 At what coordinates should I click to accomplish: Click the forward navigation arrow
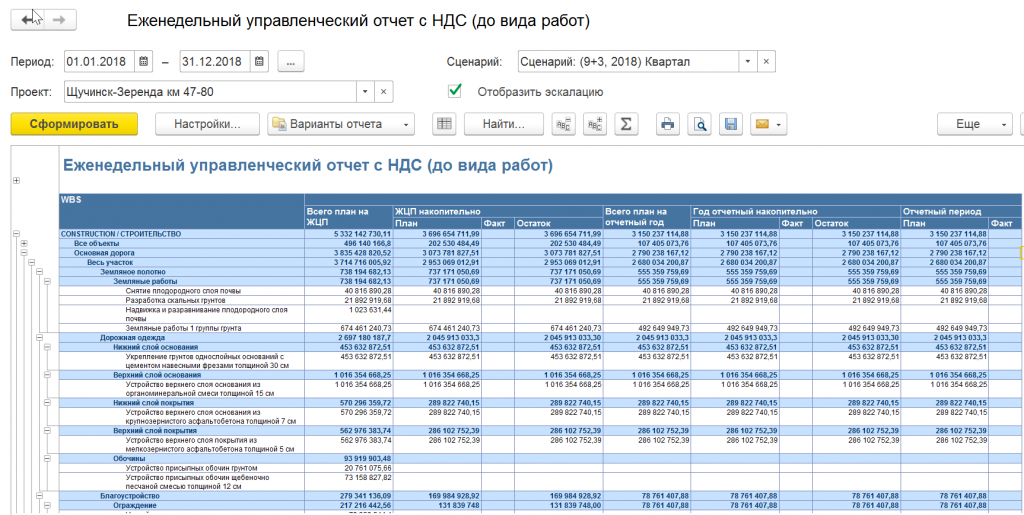[x=60, y=20]
